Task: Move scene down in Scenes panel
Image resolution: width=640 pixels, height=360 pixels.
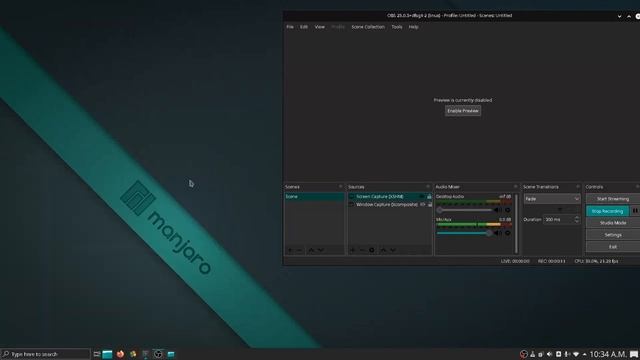Action: (321, 250)
